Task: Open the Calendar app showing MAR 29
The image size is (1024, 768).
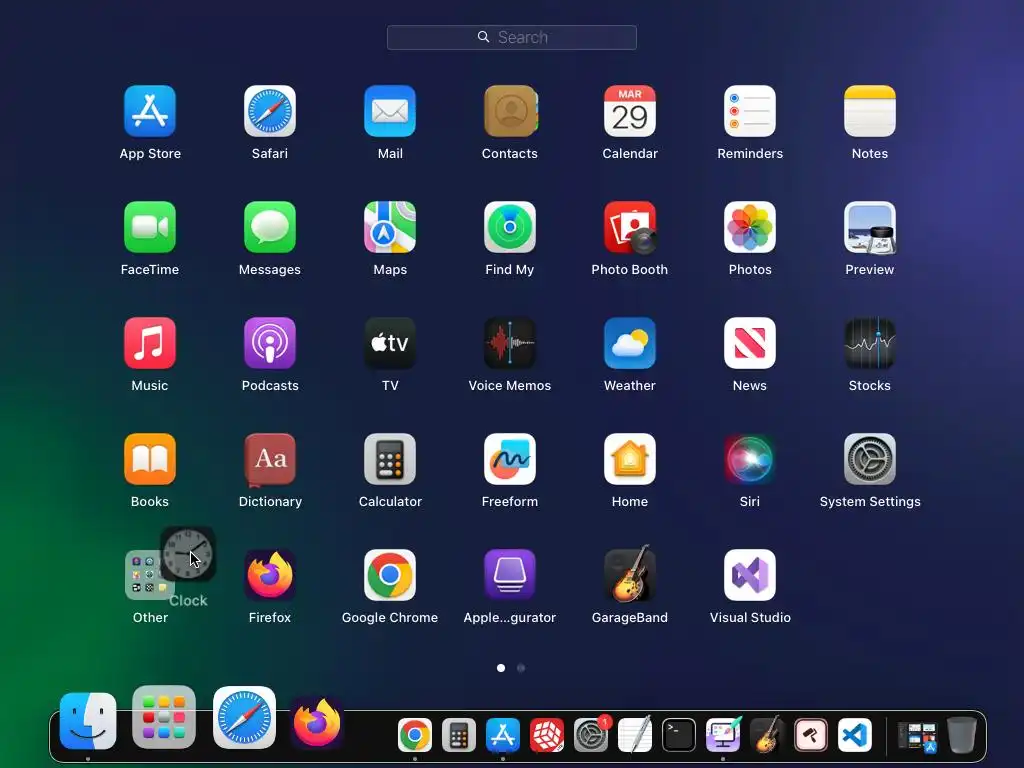Action: tap(630, 111)
